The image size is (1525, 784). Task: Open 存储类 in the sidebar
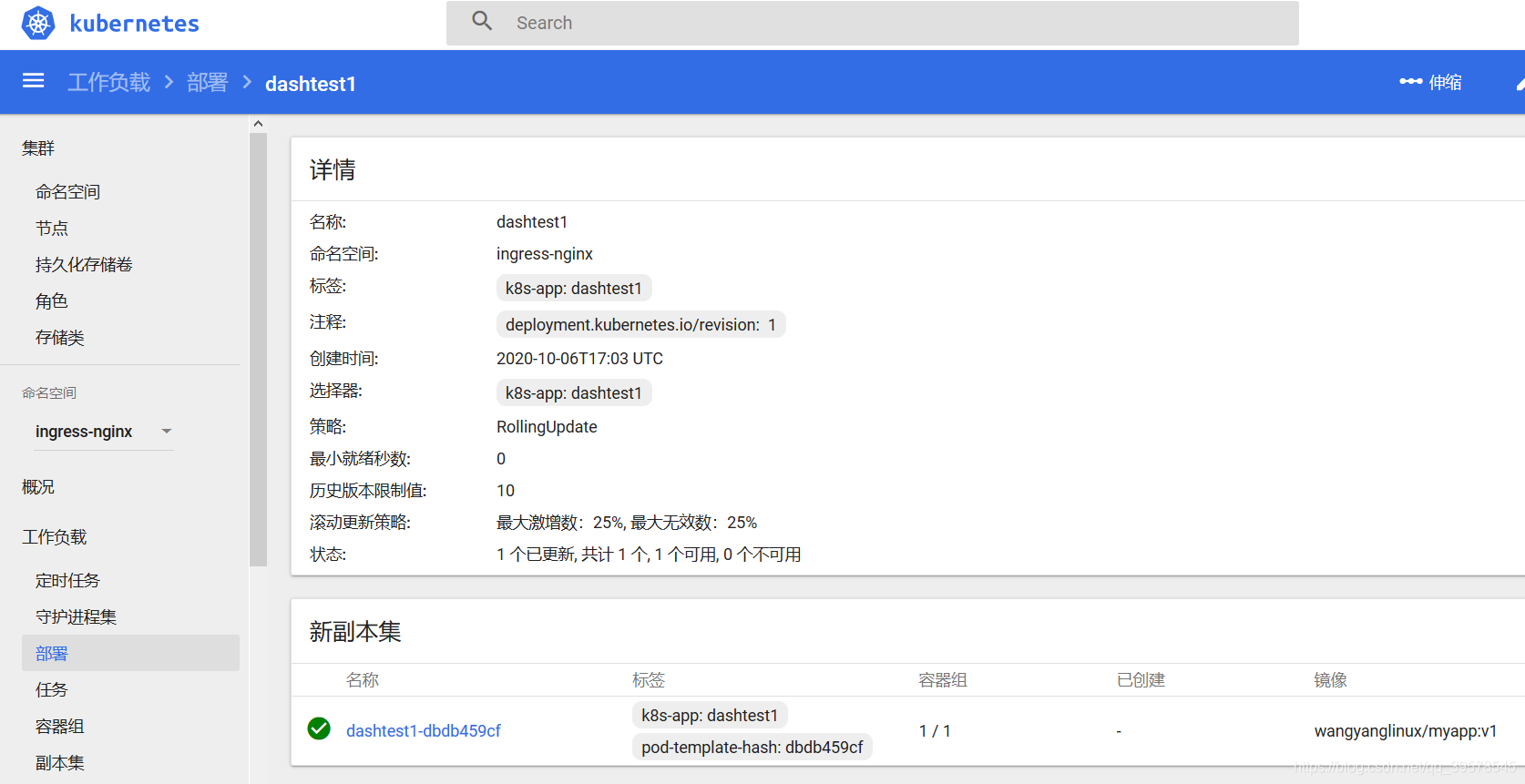pos(60,337)
